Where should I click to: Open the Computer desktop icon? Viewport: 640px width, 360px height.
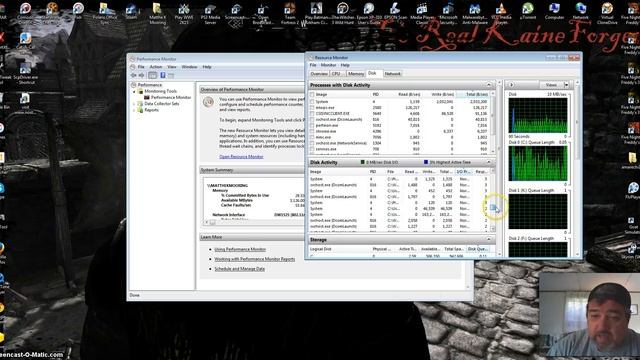click(x=554, y=12)
